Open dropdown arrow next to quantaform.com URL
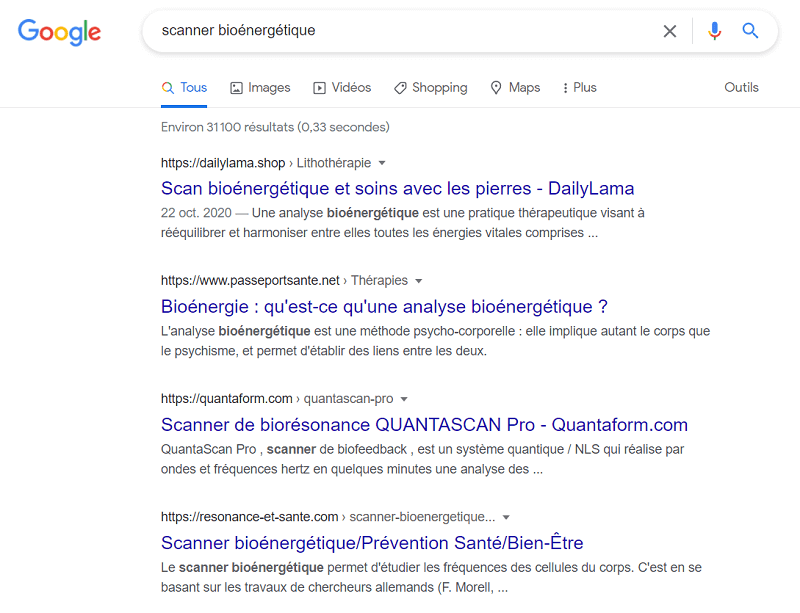Image resolution: width=800 pixels, height=613 pixels. 404,399
